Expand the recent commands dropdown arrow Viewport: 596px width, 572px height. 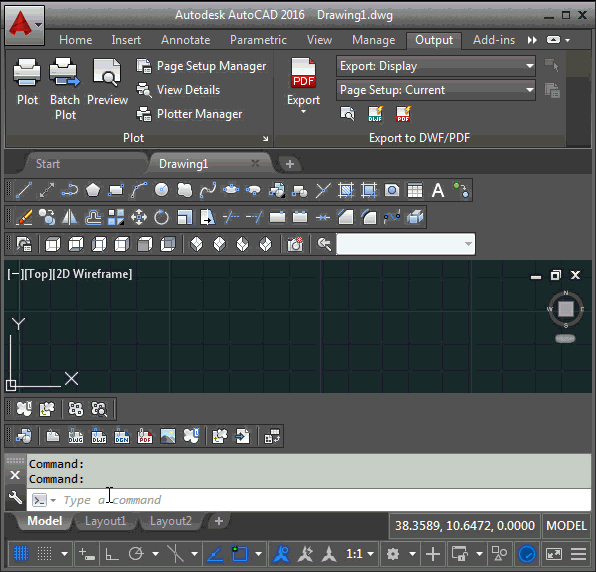point(53,500)
